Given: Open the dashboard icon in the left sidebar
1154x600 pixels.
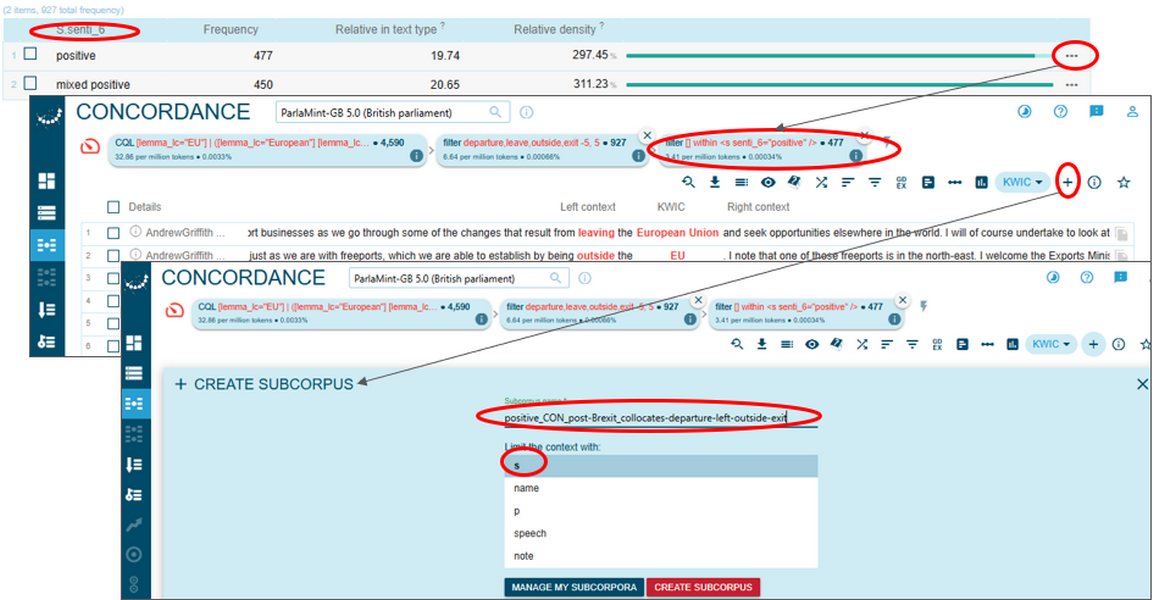Looking at the screenshot, I should 47,181.
